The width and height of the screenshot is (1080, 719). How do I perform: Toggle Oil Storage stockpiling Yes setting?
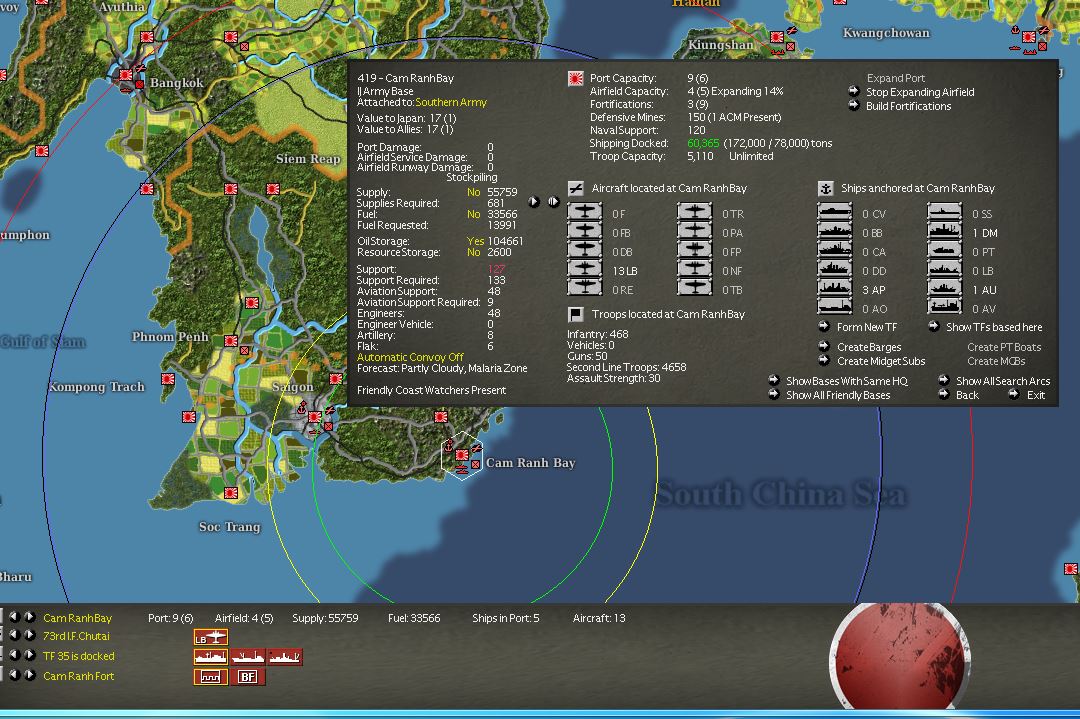475,241
